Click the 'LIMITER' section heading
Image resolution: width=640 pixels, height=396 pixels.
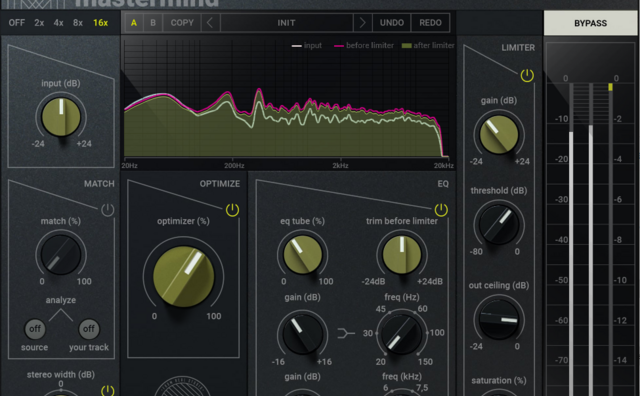coord(518,48)
